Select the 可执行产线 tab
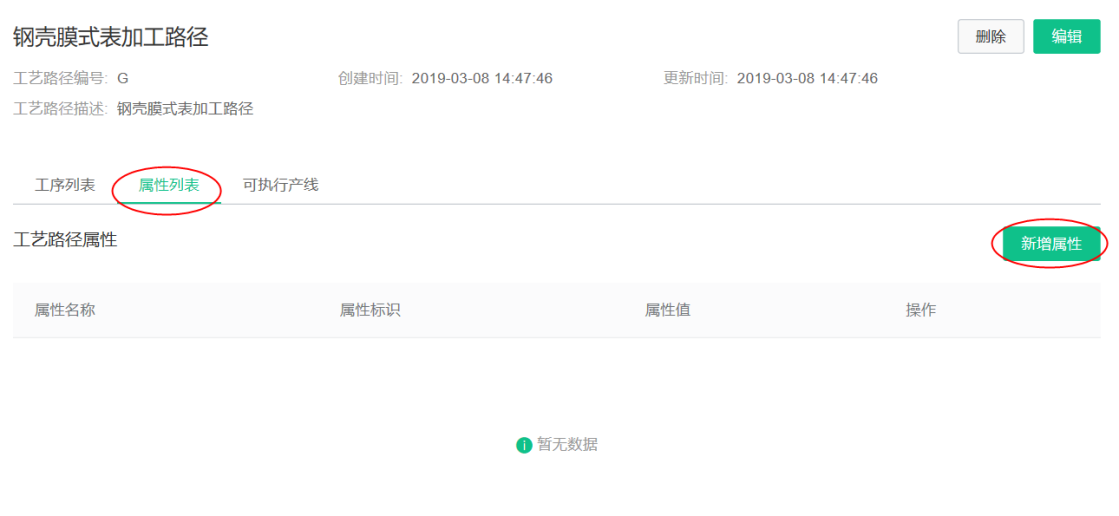Screen dimensions: 1119x516 (280, 186)
